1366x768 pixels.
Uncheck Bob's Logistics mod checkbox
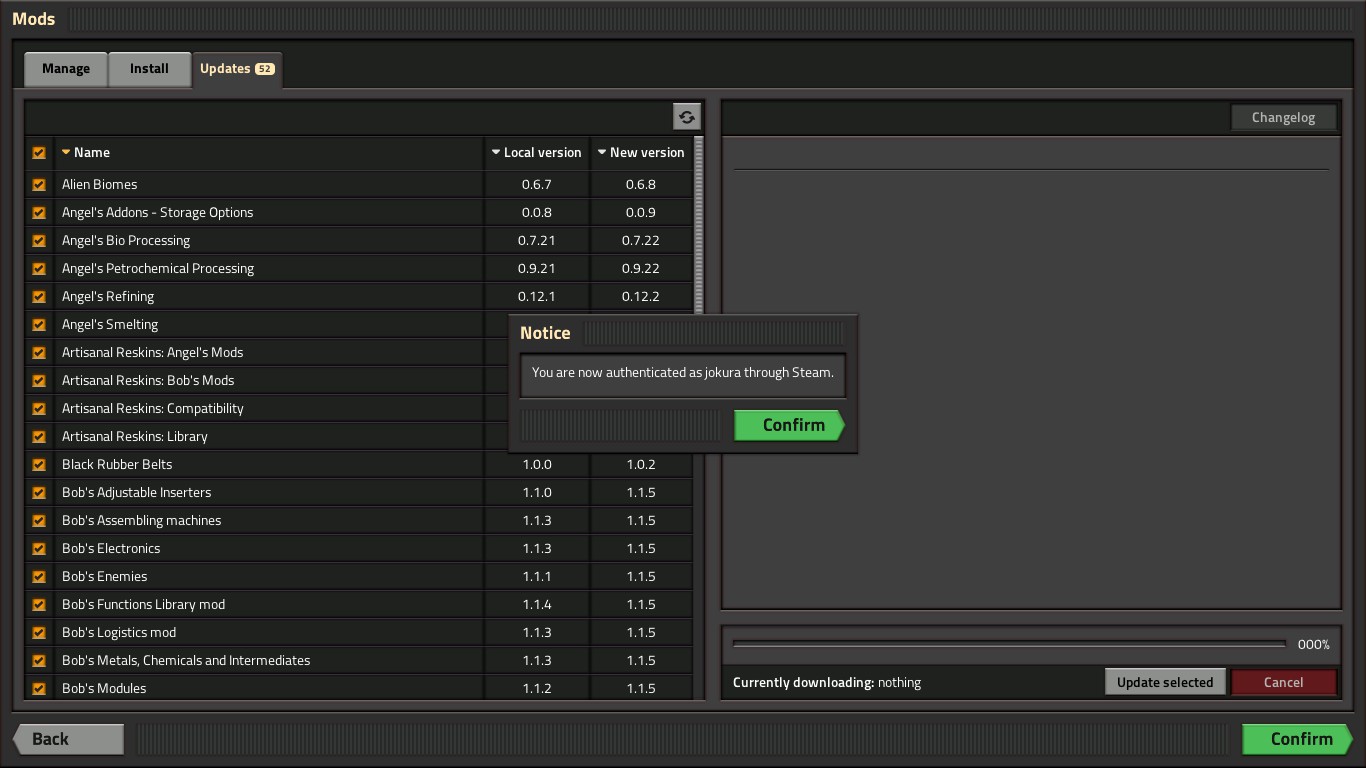[39, 633]
